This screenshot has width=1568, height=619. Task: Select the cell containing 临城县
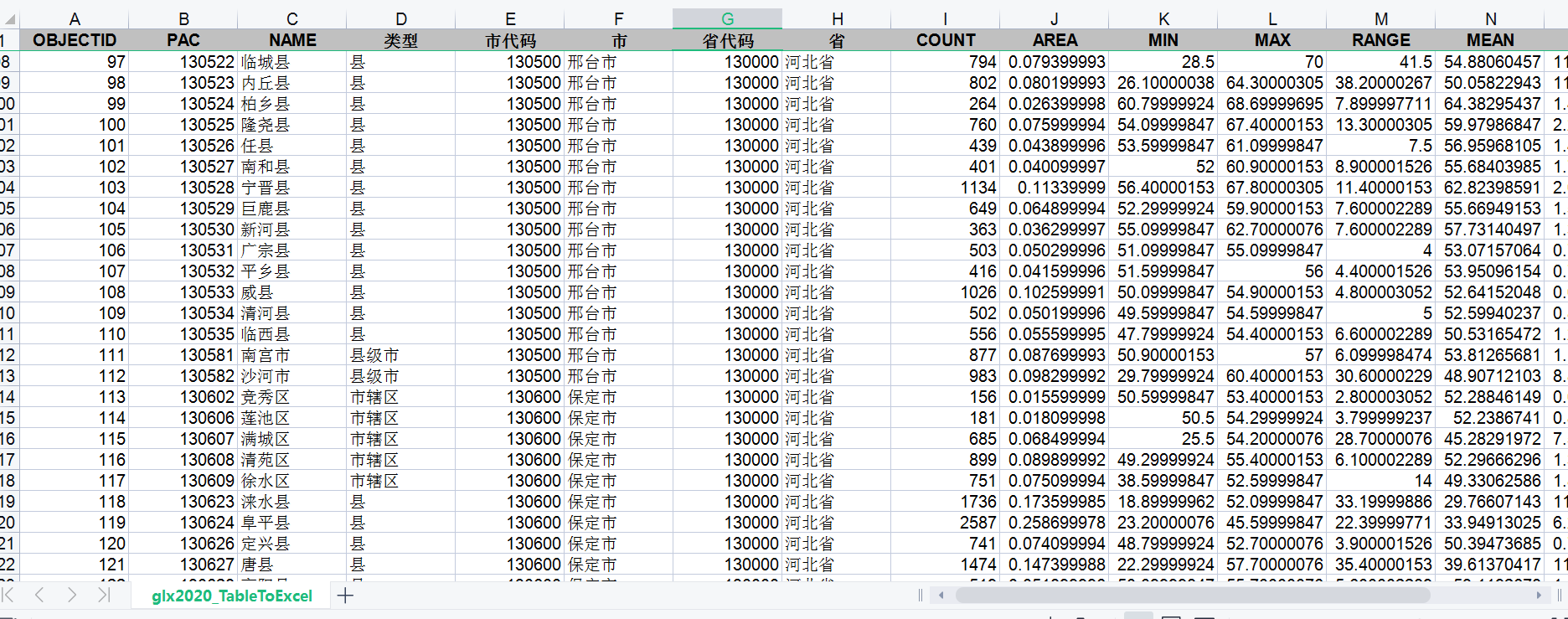tap(292, 62)
